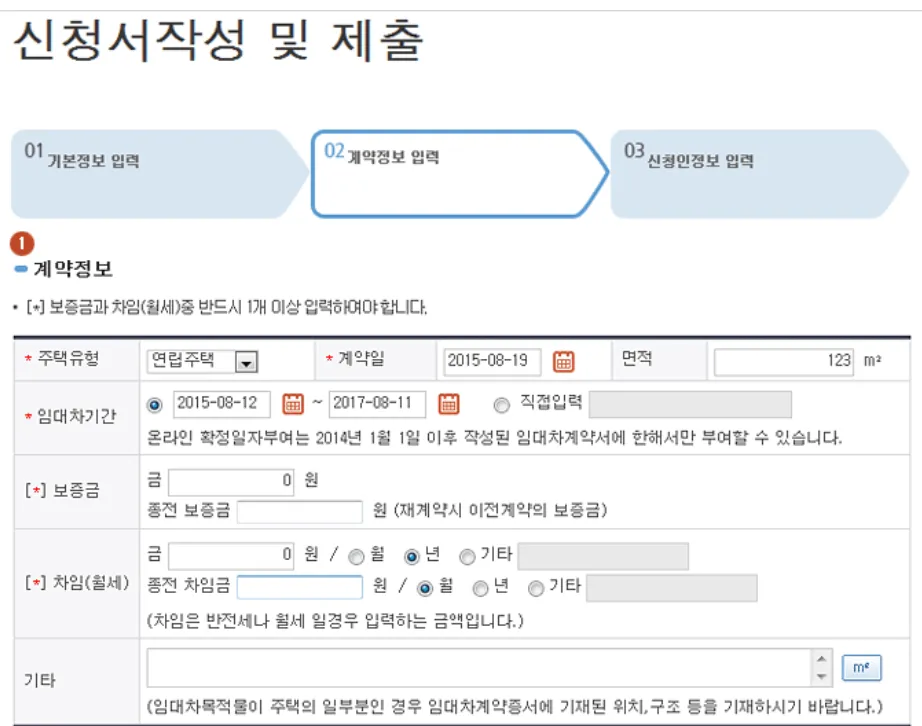
Task: Choose 년 radio in the 차임 금 row
Action: 412,556
